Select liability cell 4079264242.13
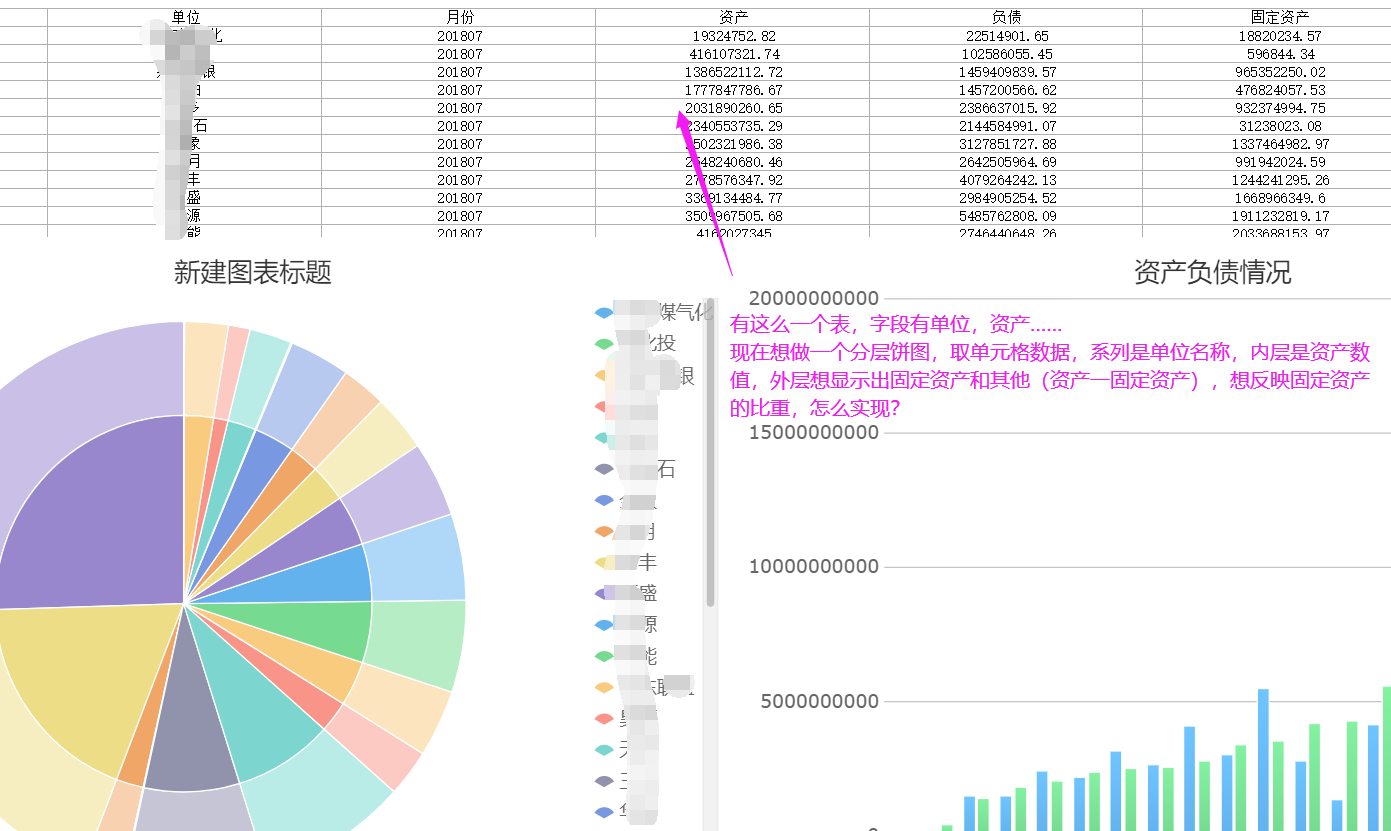Image resolution: width=1391 pixels, height=831 pixels. [1006, 180]
